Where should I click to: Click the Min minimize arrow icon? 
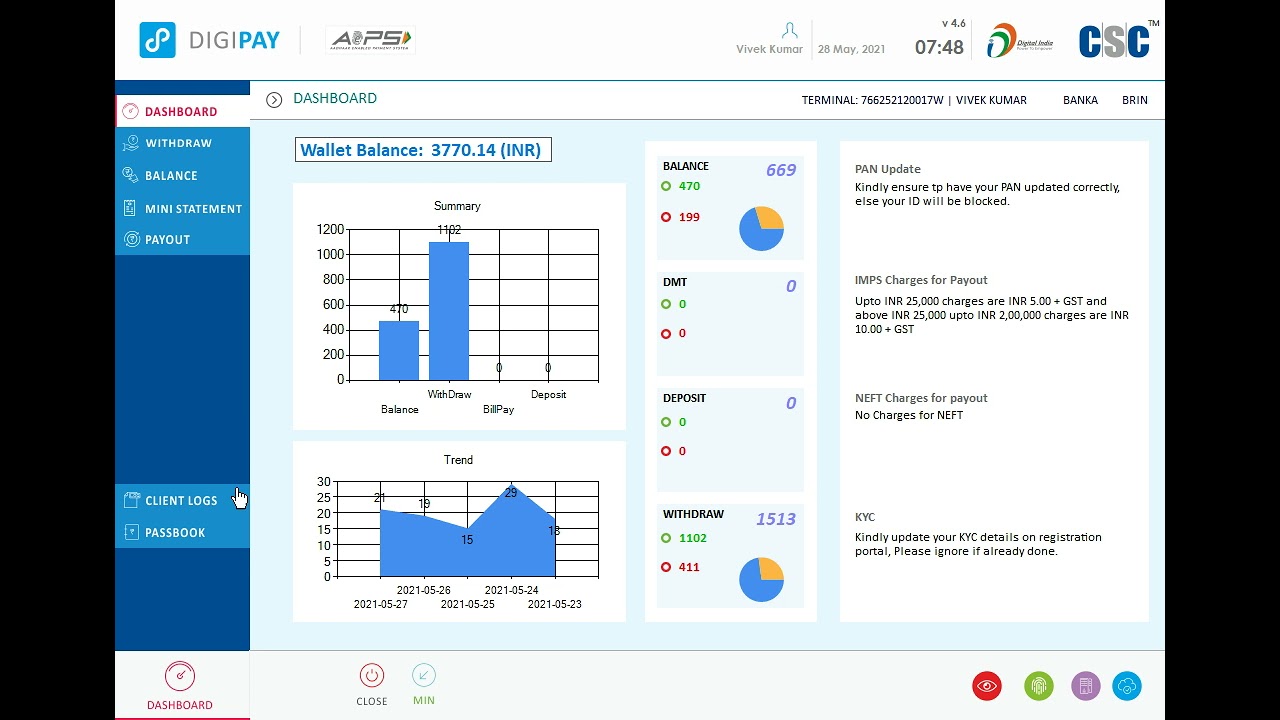click(x=424, y=675)
